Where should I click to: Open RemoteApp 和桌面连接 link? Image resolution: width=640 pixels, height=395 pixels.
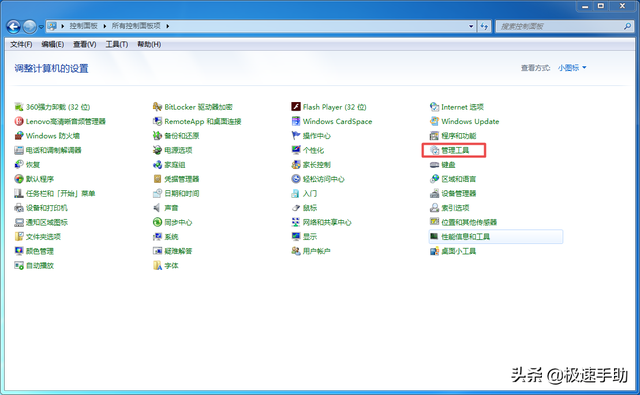[x=203, y=121]
